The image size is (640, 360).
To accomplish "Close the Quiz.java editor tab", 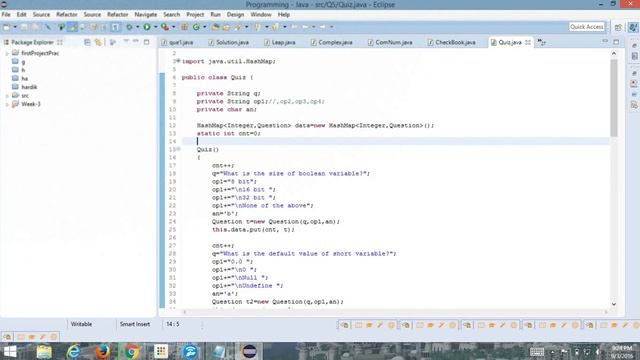I will pos(528,42).
